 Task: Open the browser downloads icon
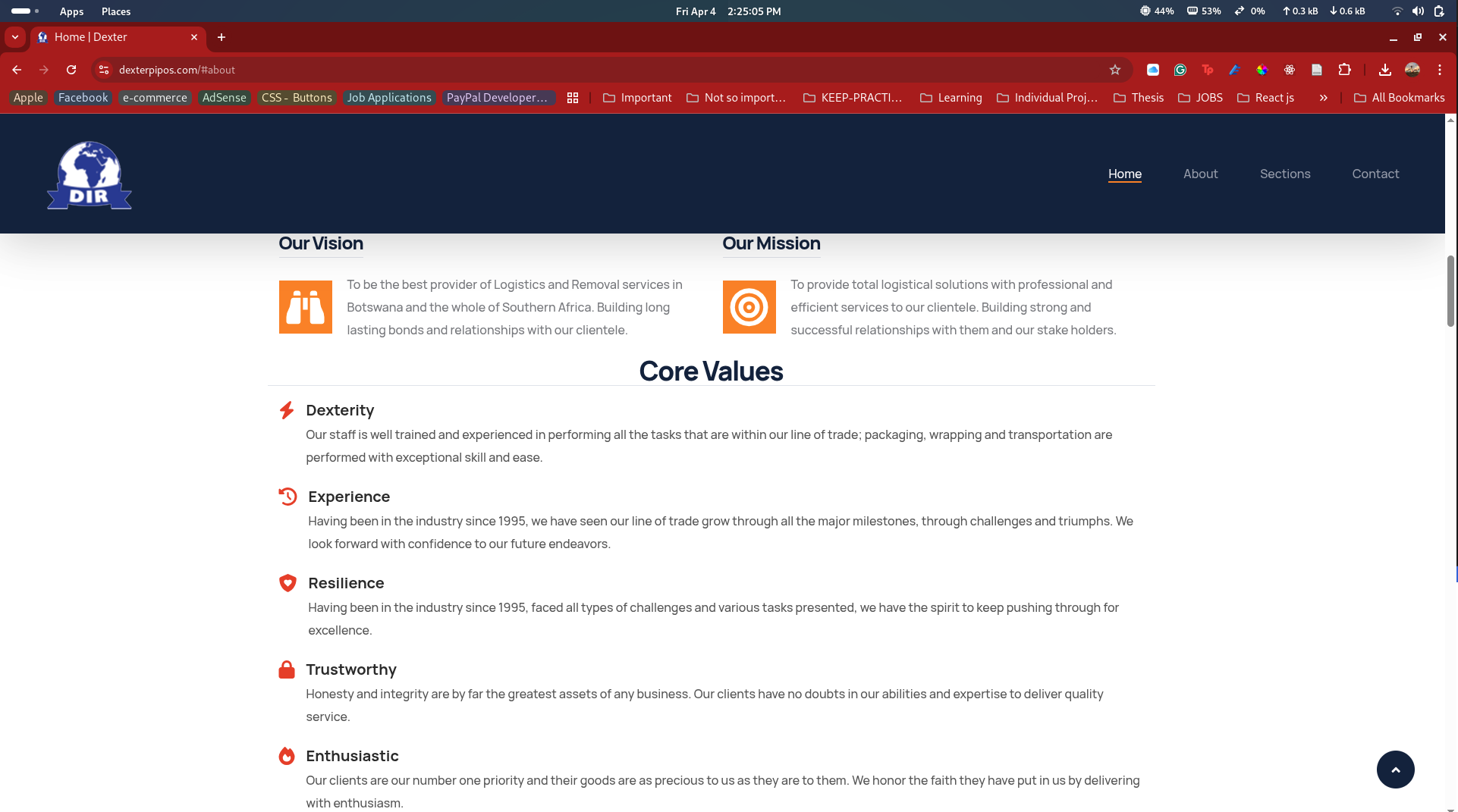pyautogui.click(x=1384, y=70)
